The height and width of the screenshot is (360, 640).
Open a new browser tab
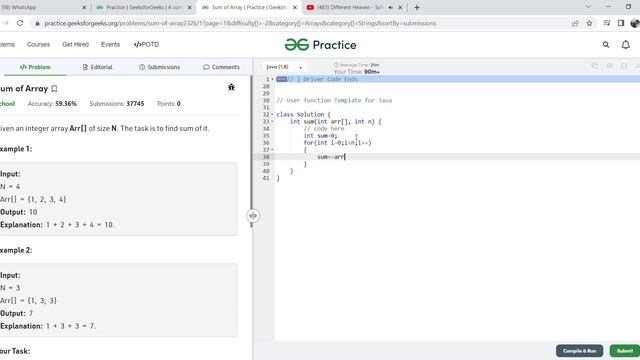[417, 7]
